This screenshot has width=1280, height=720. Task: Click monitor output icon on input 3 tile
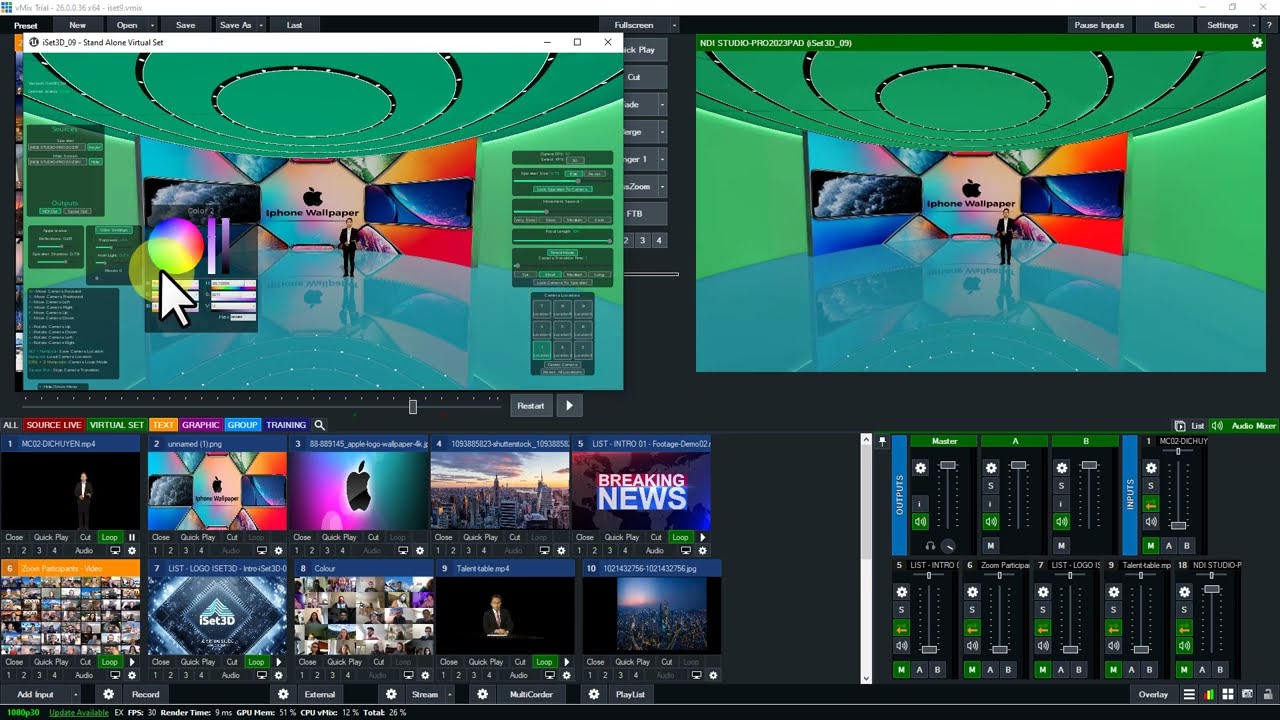pos(403,551)
